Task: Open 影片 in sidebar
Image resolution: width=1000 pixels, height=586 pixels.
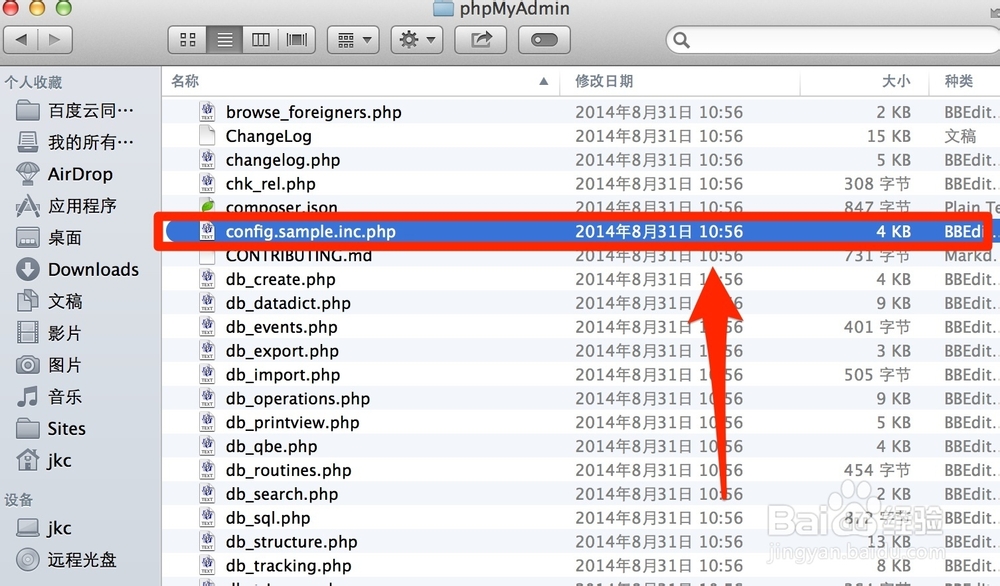Action: point(49,333)
